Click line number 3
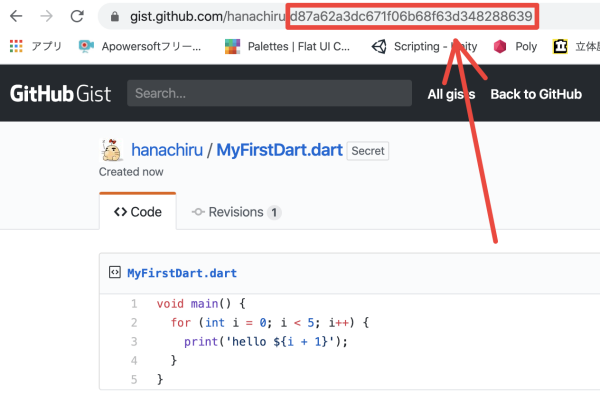600x395 pixels. click(x=134, y=341)
